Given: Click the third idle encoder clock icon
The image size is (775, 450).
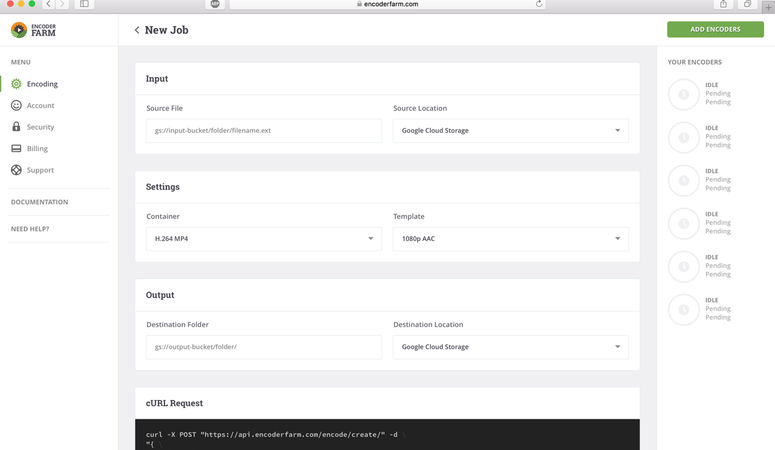Looking at the screenshot, I should [684, 180].
